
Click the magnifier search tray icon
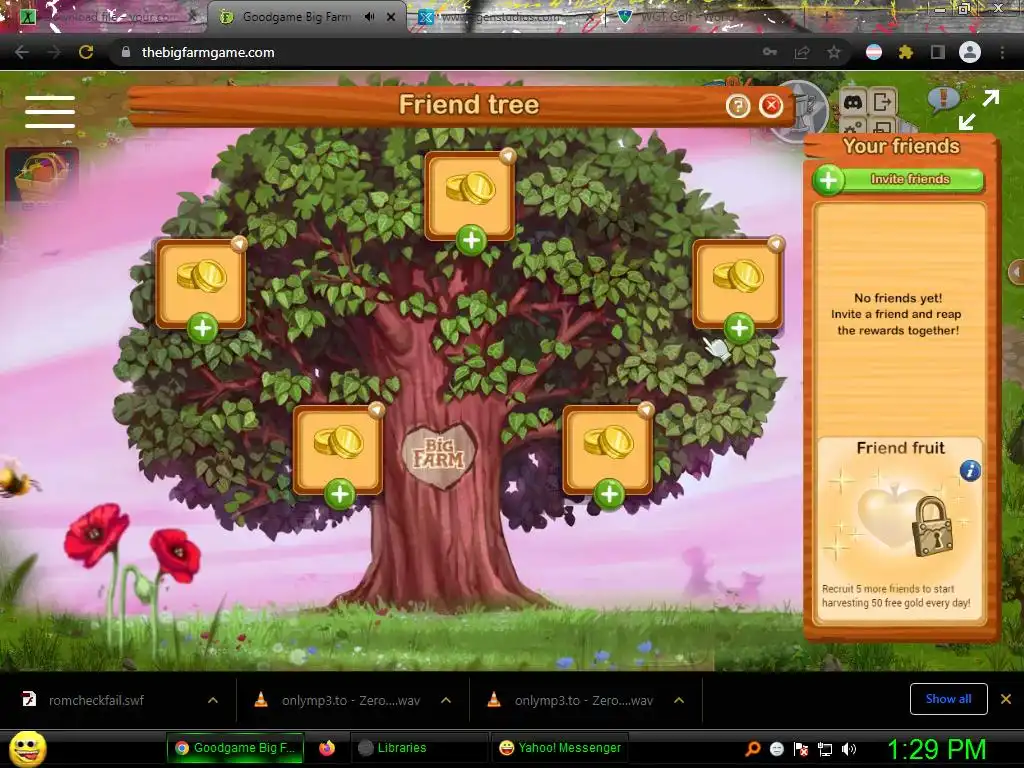click(x=752, y=748)
